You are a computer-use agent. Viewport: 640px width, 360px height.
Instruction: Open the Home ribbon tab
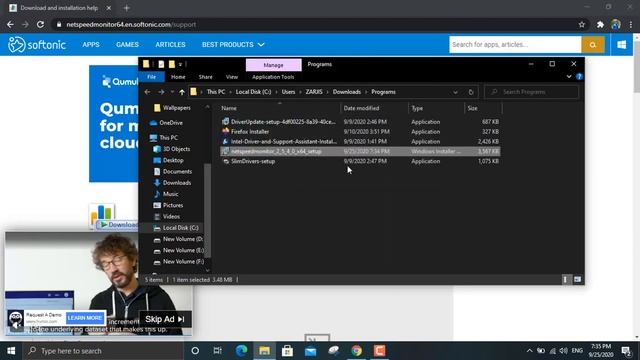178,77
